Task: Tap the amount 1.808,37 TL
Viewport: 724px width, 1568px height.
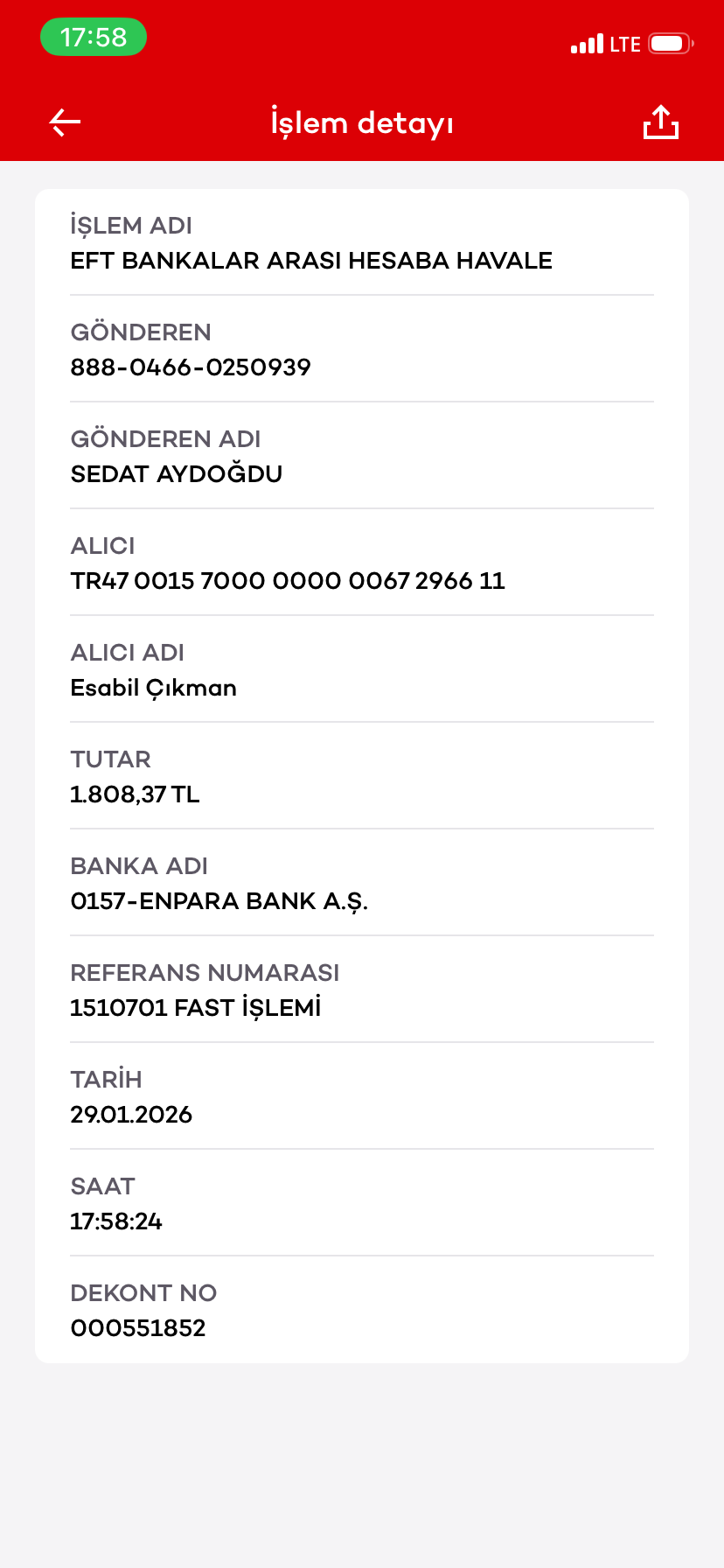Action: (x=135, y=794)
